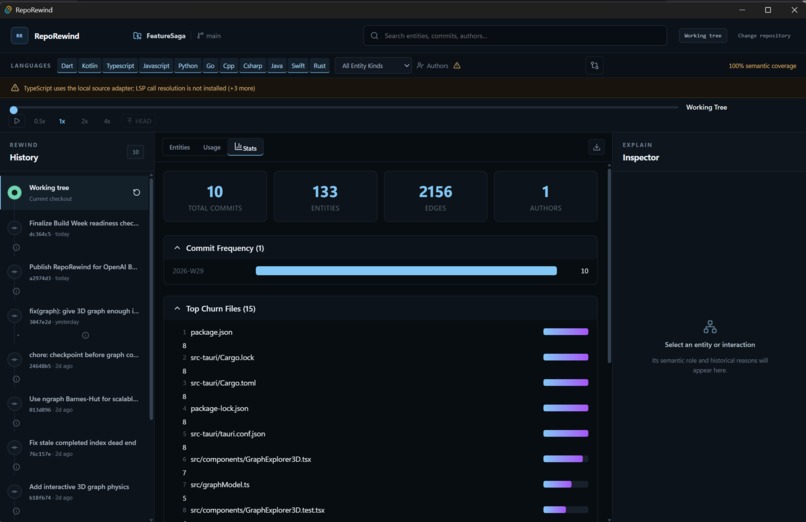Image resolution: width=806 pixels, height=522 pixels.
Task: Set playback speed to 1x
Action: point(62,121)
